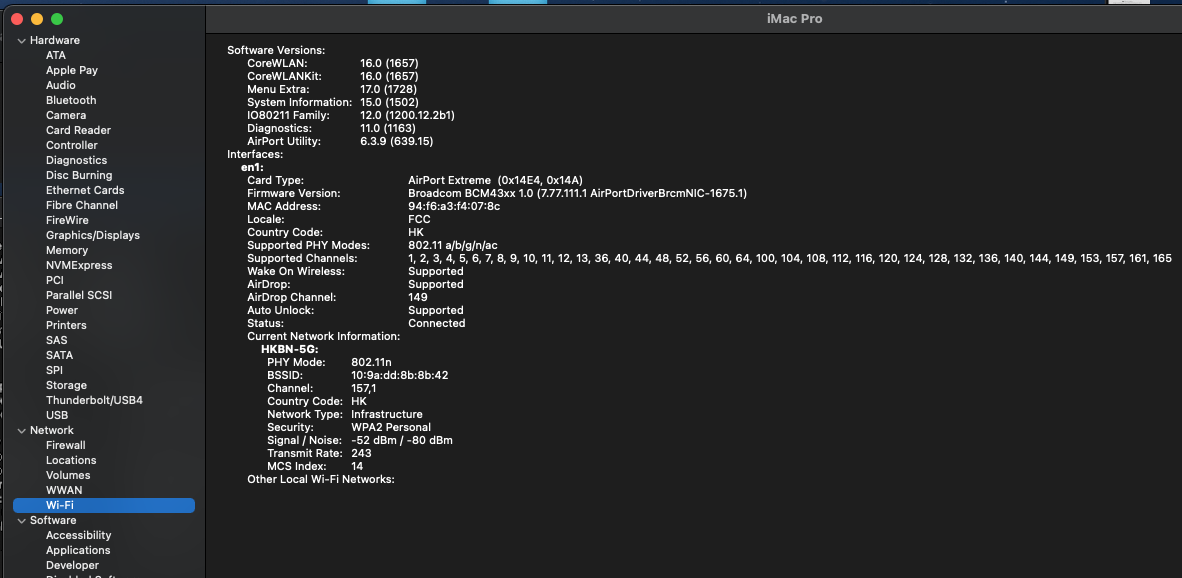This screenshot has height=578, width=1182.
Task: Open Storage in the sidebar
Action: point(66,385)
